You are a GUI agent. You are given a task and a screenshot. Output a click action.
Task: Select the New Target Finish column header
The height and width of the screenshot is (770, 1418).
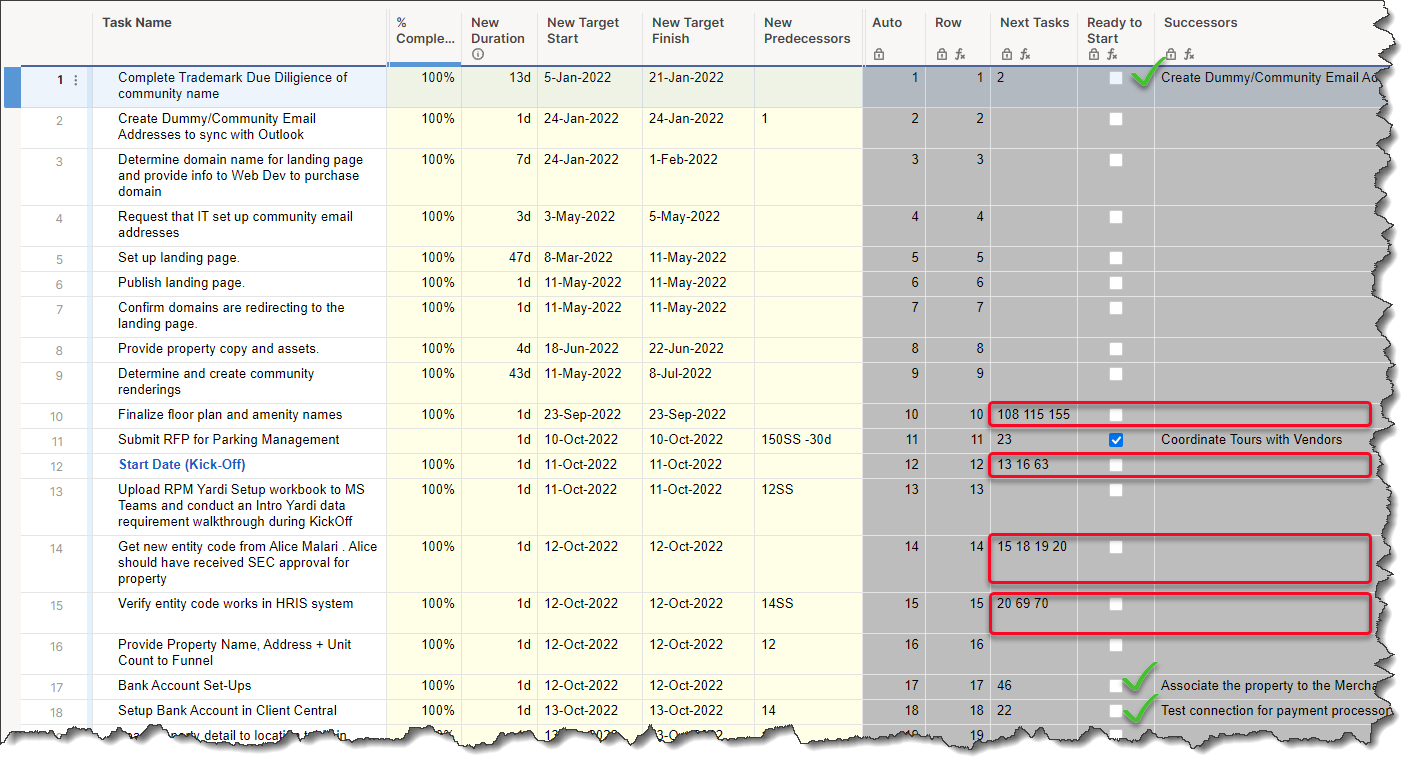click(698, 38)
